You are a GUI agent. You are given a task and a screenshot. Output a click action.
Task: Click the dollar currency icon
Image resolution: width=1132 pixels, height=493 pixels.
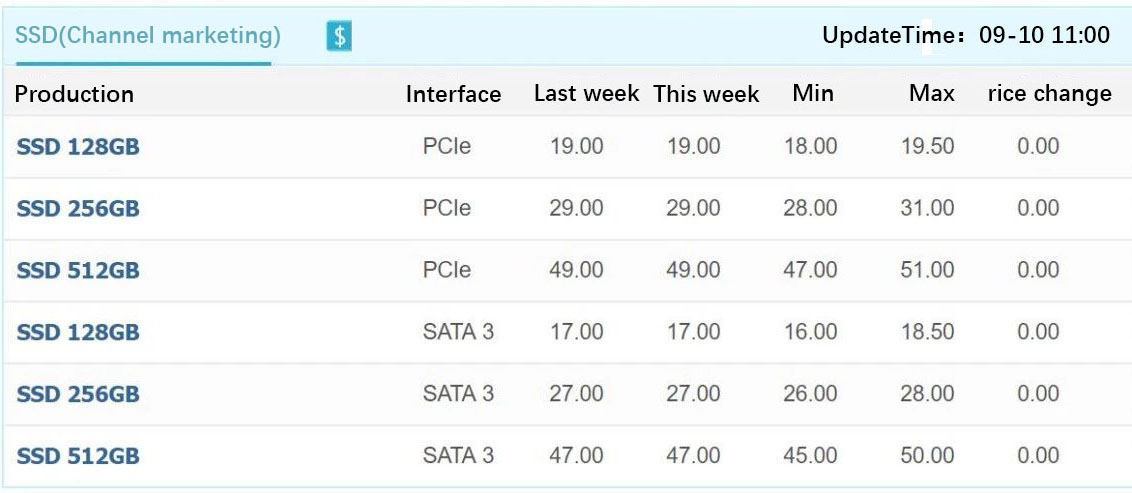tap(339, 35)
